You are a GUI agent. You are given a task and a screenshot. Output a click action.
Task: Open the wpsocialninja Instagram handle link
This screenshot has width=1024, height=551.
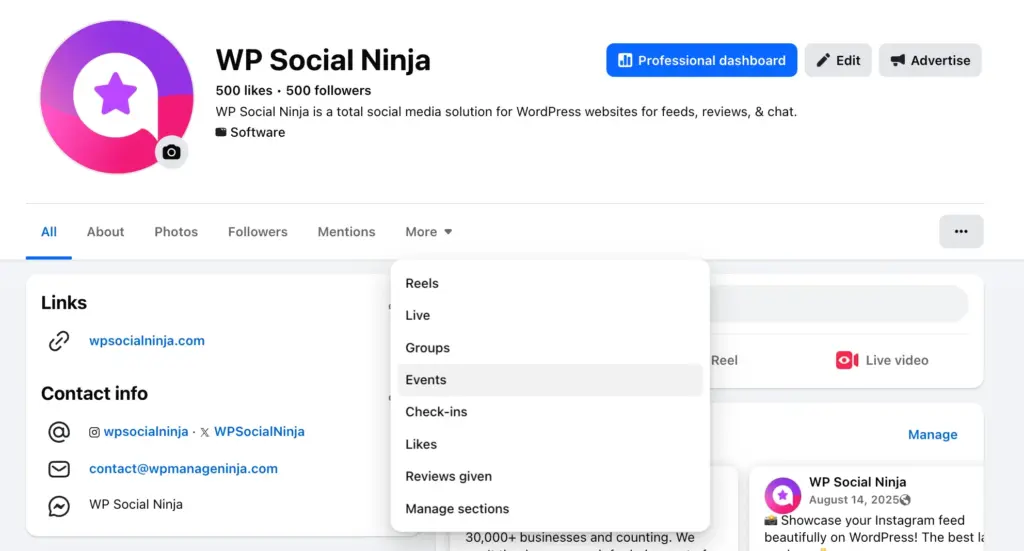[146, 432]
